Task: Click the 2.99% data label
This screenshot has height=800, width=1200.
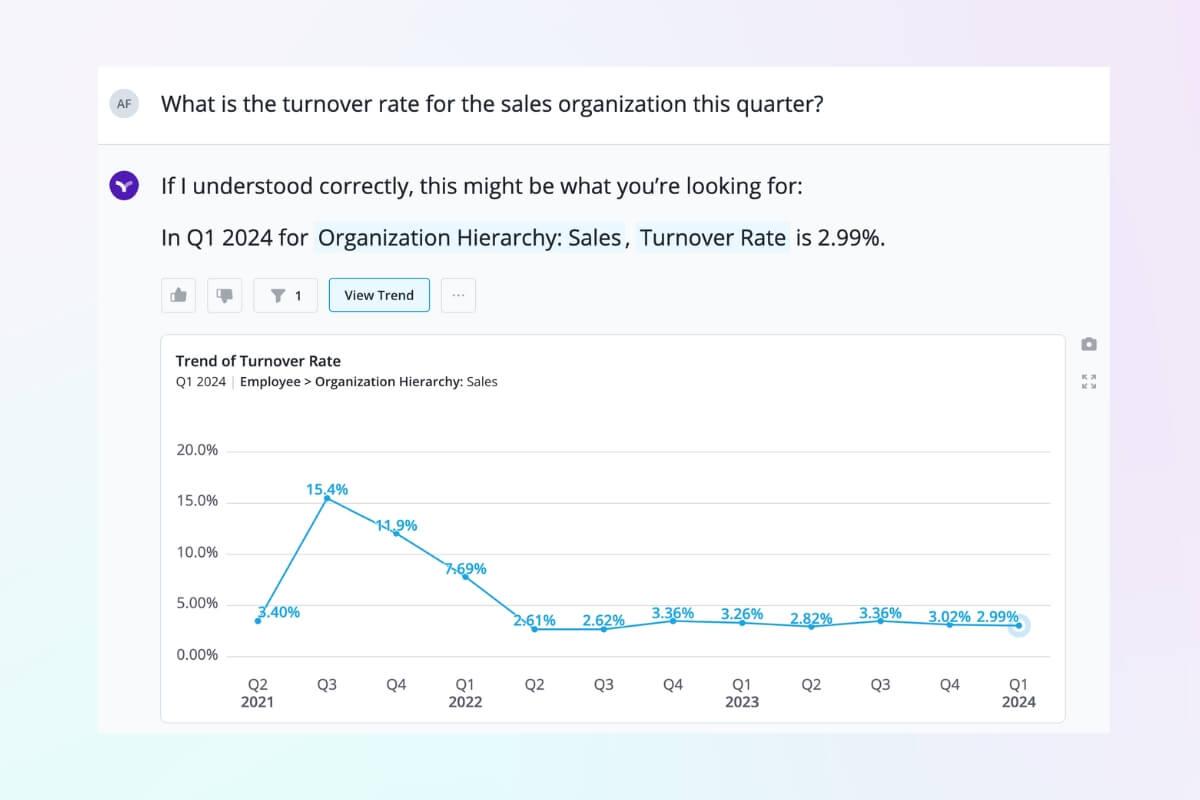Action: pyautogui.click(x=998, y=616)
